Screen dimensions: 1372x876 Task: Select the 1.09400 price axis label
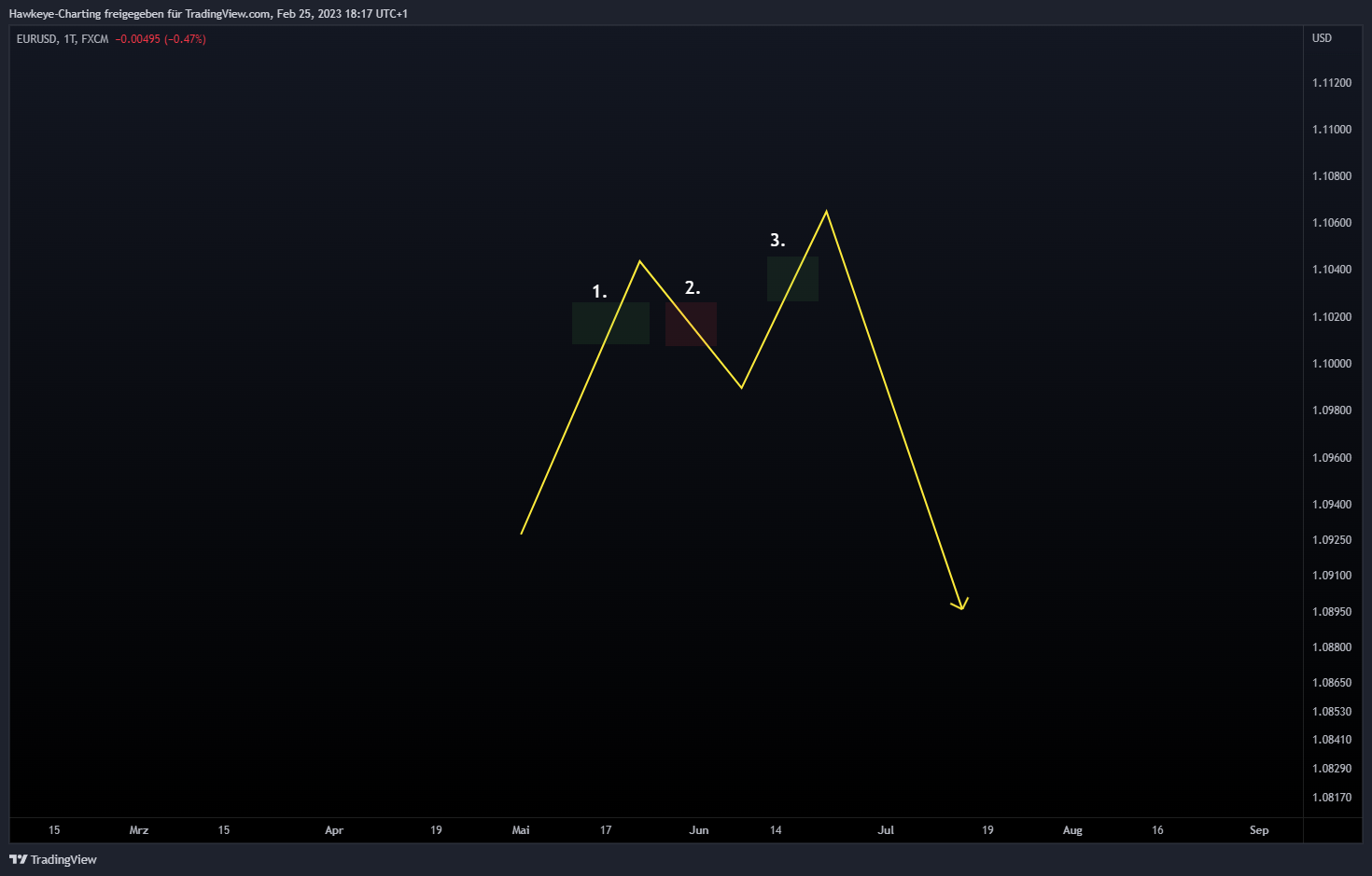click(x=1332, y=505)
